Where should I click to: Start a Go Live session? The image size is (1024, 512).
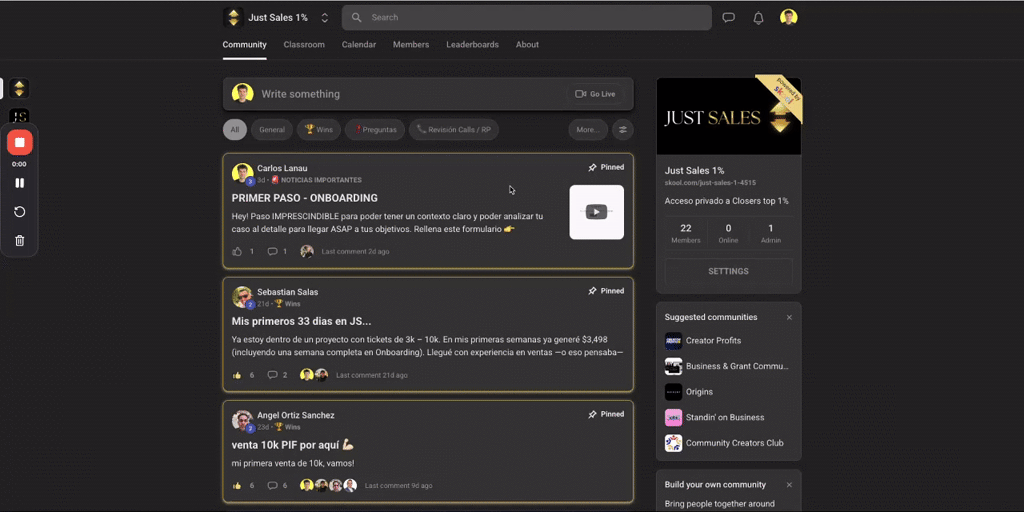tap(596, 94)
